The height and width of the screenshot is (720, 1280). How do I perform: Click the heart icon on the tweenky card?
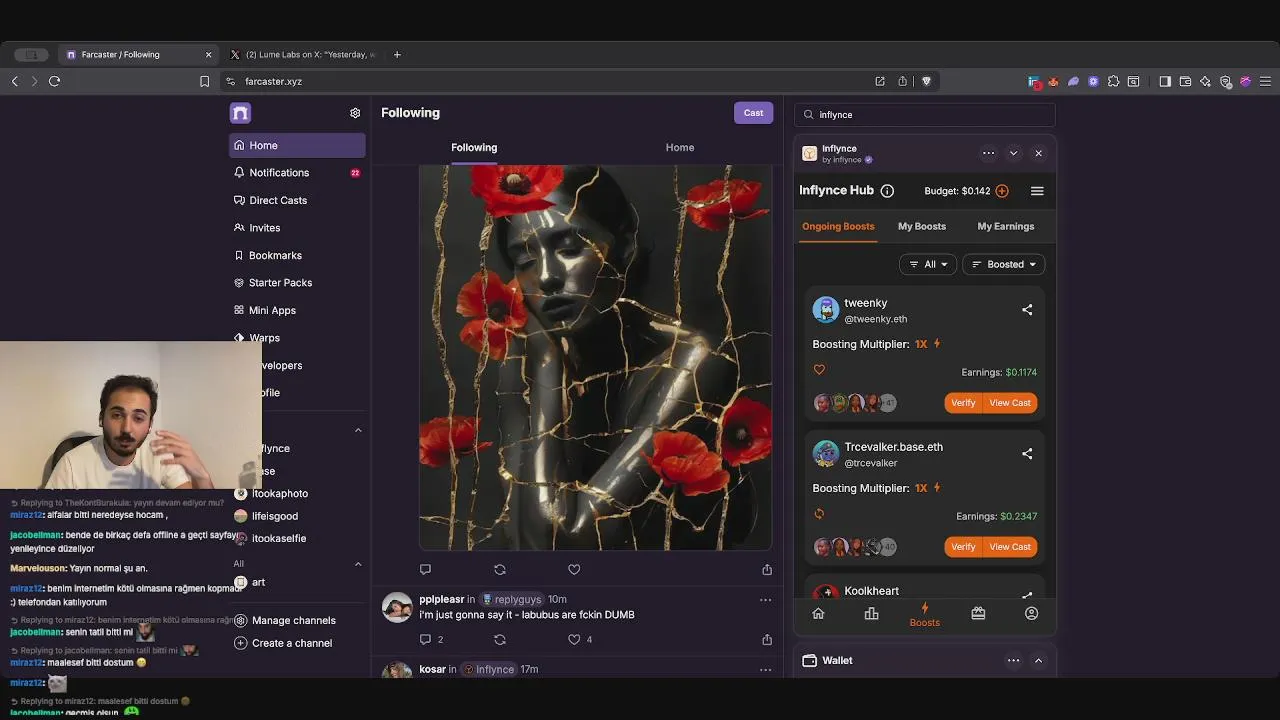click(x=819, y=370)
